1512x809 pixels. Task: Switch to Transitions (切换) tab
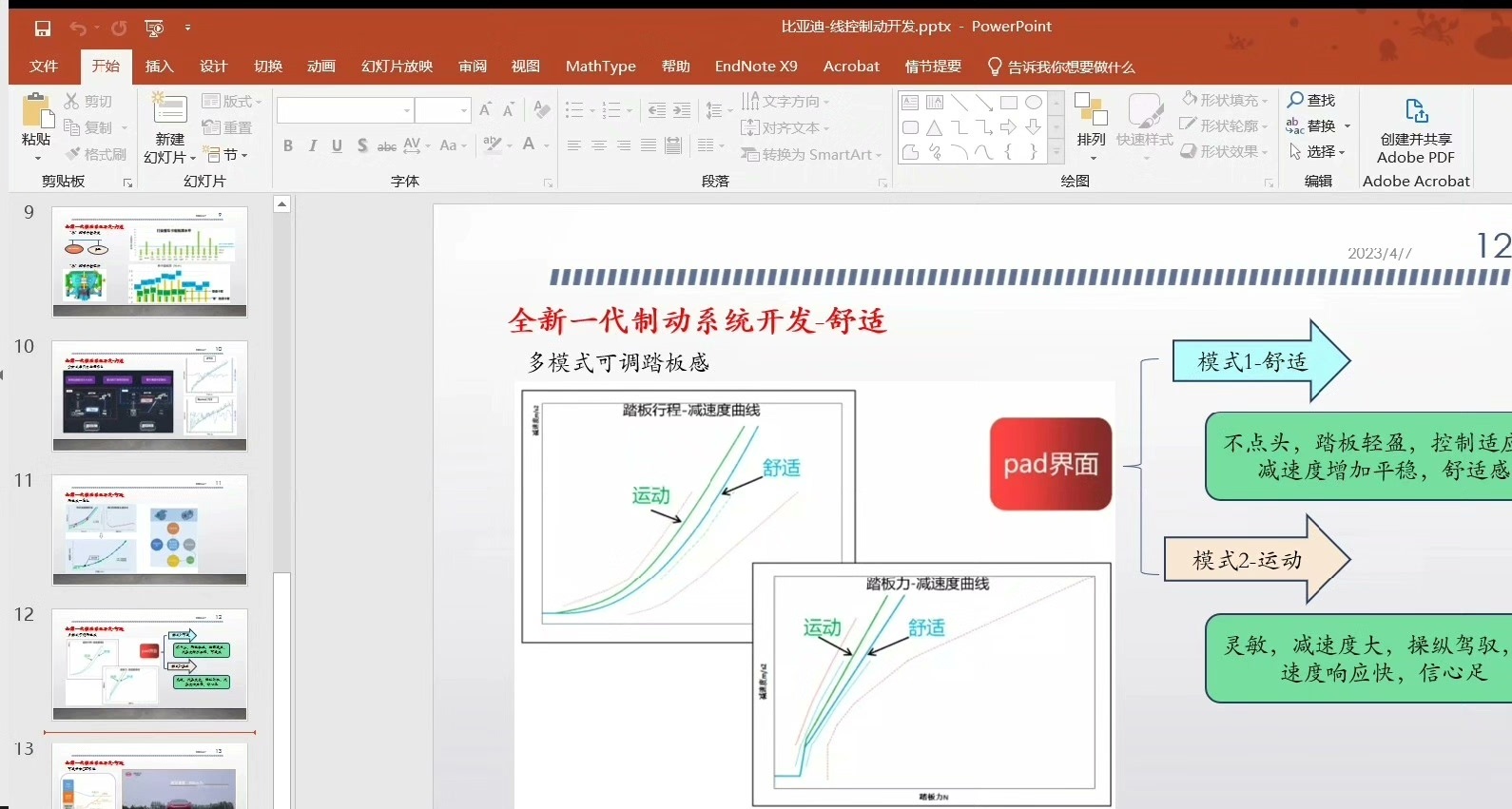pyautogui.click(x=268, y=67)
